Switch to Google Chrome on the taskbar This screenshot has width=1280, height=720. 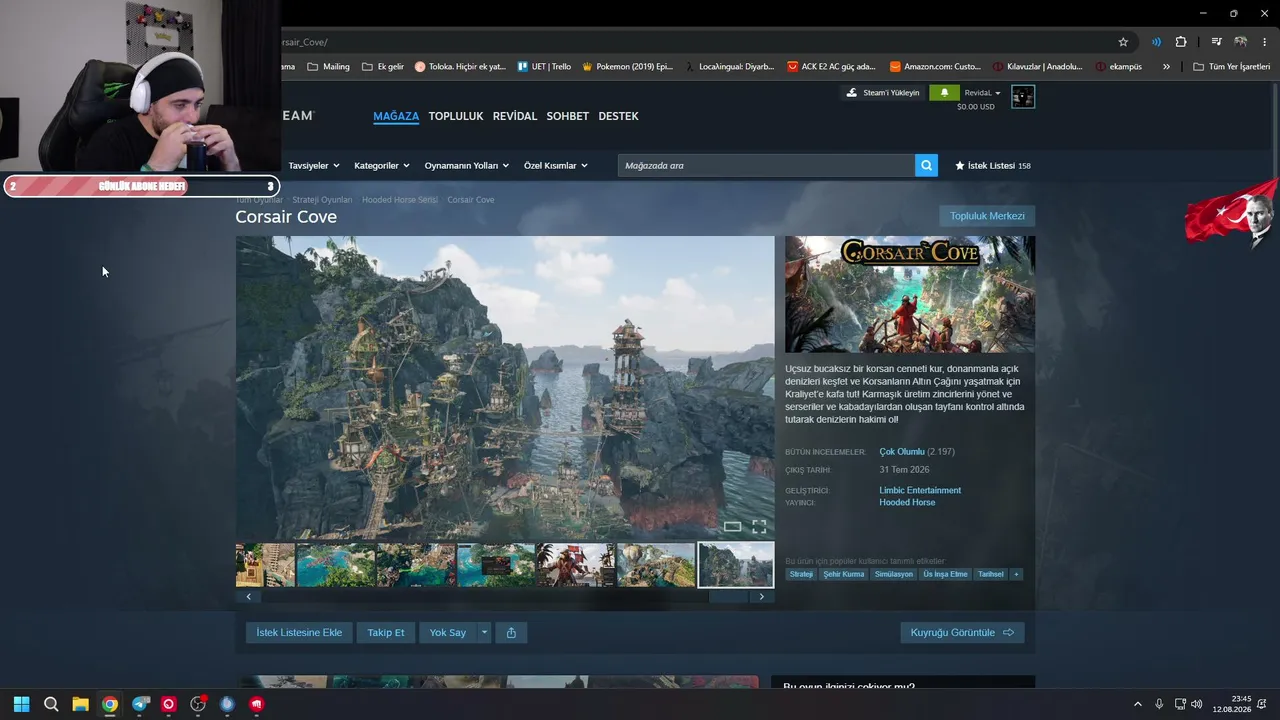[x=110, y=704]
